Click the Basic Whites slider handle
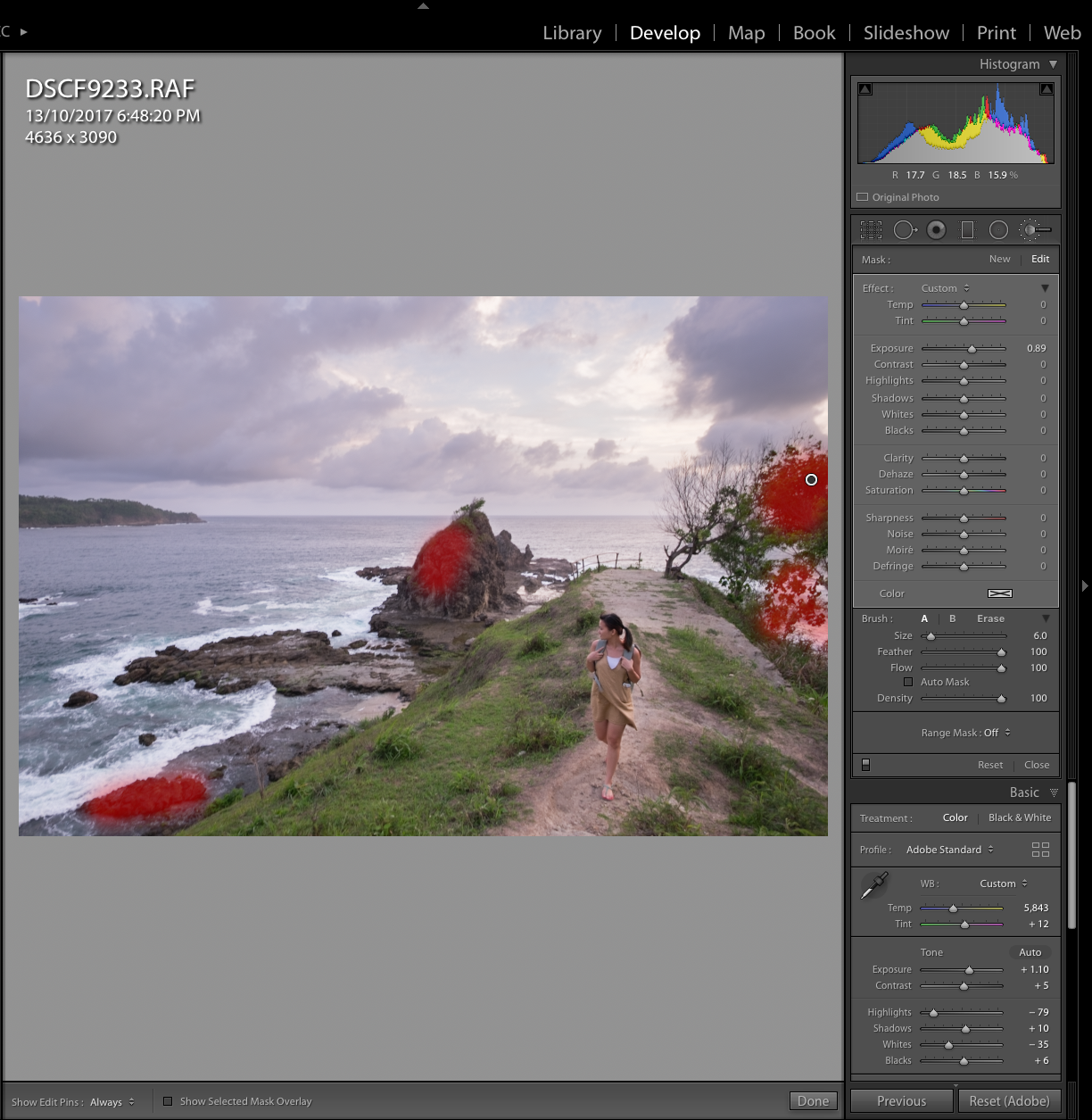1092x1120 pixels. (948, 1044)
